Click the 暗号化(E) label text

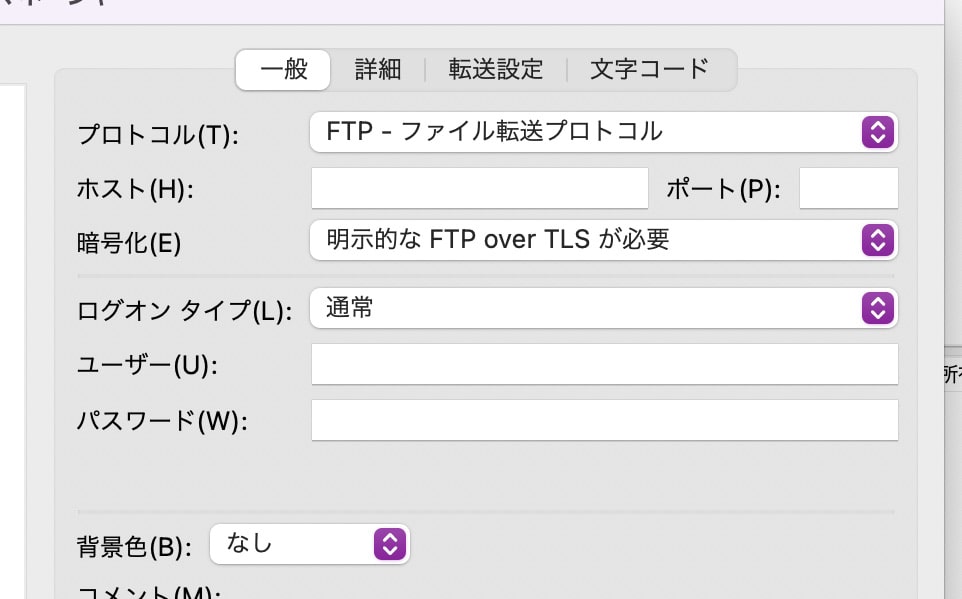point(129,243)
